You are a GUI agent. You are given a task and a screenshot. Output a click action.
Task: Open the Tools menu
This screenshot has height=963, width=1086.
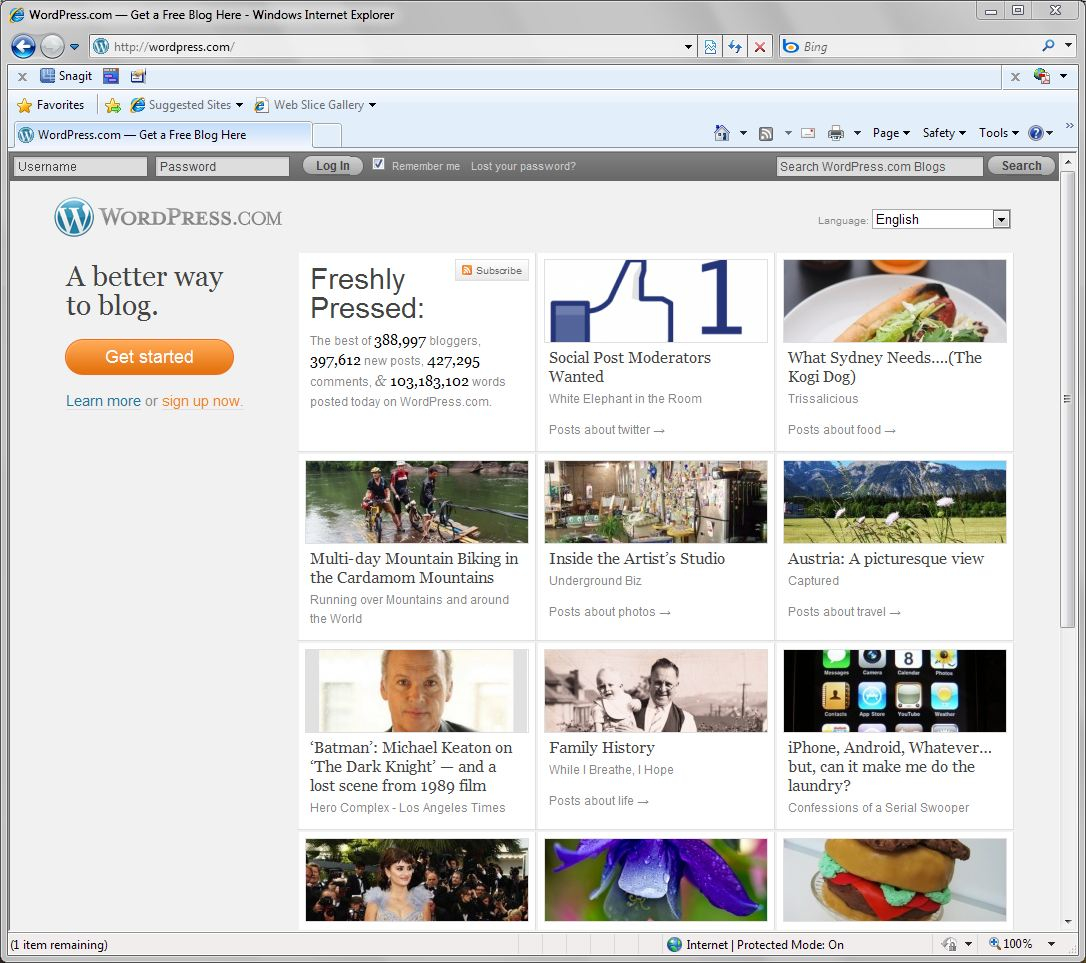pos(998,133)
